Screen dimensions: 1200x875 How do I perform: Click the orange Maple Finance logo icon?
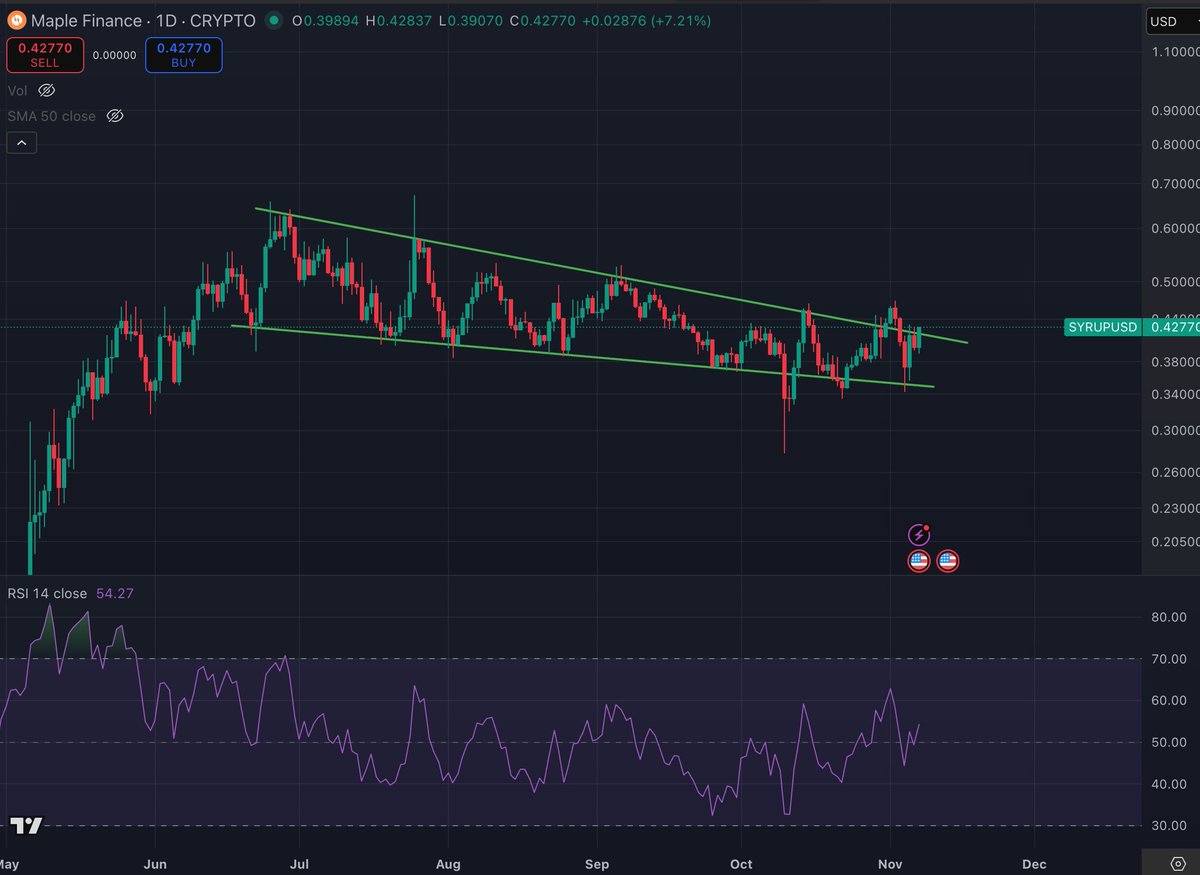pos(16,20)
